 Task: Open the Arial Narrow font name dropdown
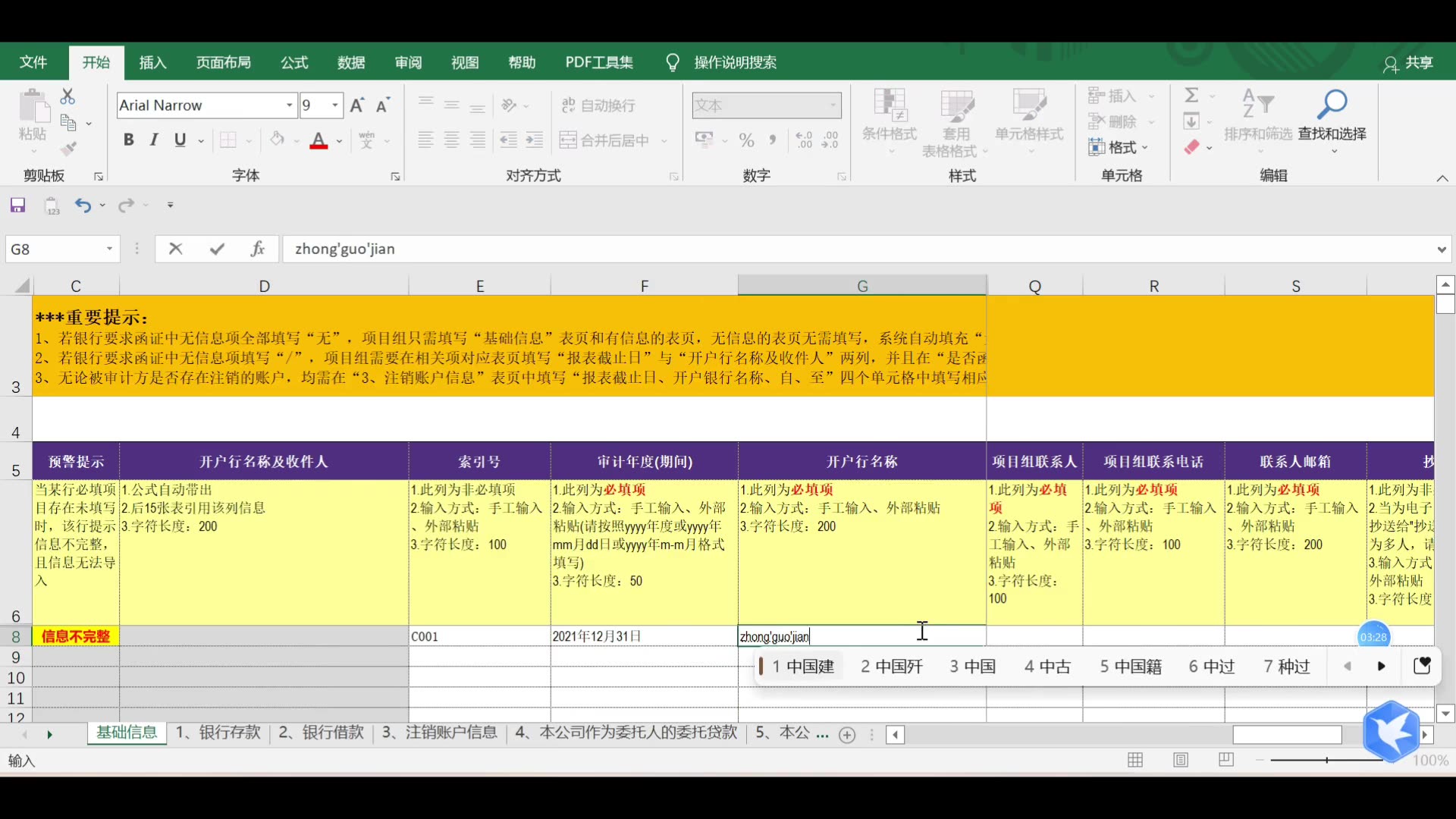click(x=289, y=105)
